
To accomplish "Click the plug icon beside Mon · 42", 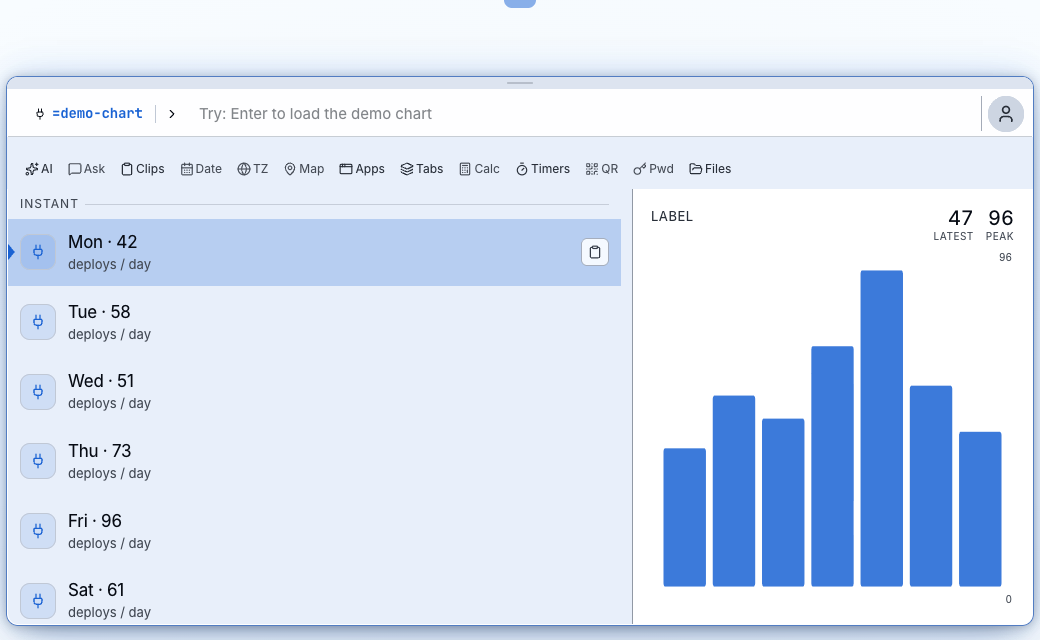I will click(x=38, y=252).
